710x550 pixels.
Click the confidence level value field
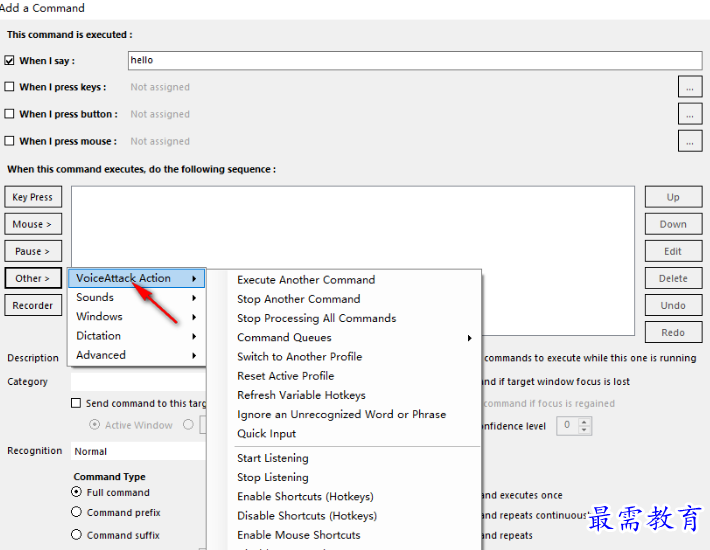click(568, 426)
